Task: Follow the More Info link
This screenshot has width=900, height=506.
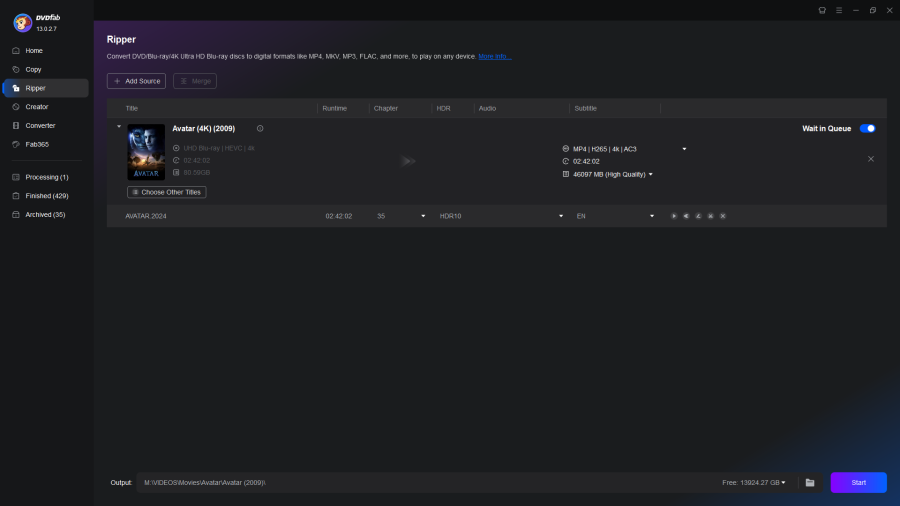Action: point(494,56)
